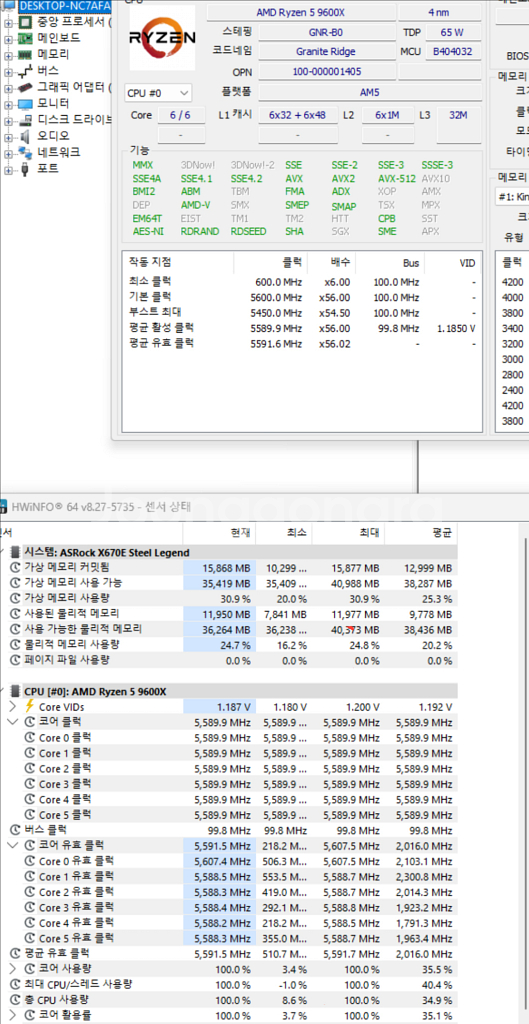Click the RDSEED feature label
Screen dimensions: 529x1024
[248, 231]
